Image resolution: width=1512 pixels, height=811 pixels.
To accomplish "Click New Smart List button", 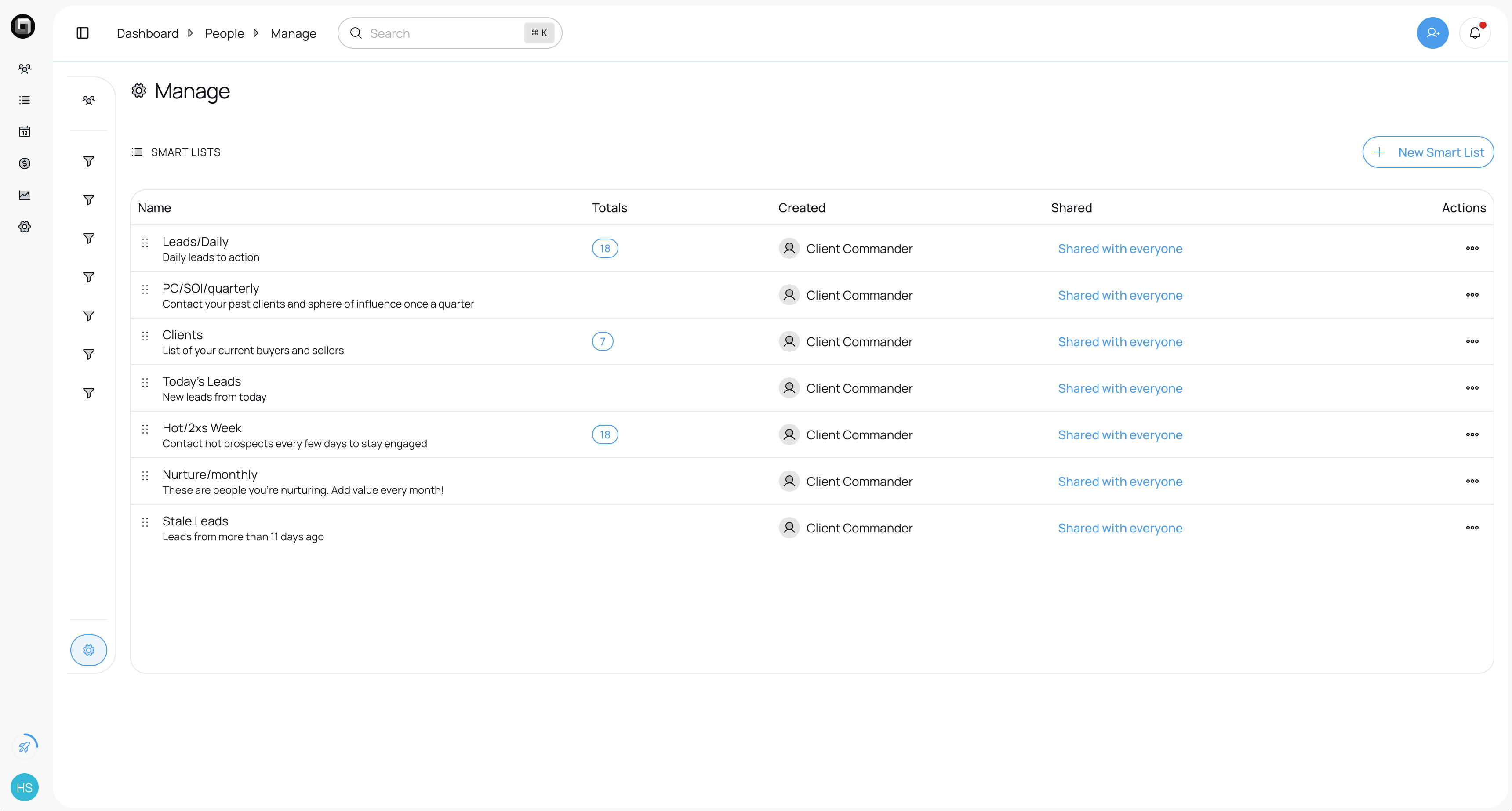I will pos(1428,152).
